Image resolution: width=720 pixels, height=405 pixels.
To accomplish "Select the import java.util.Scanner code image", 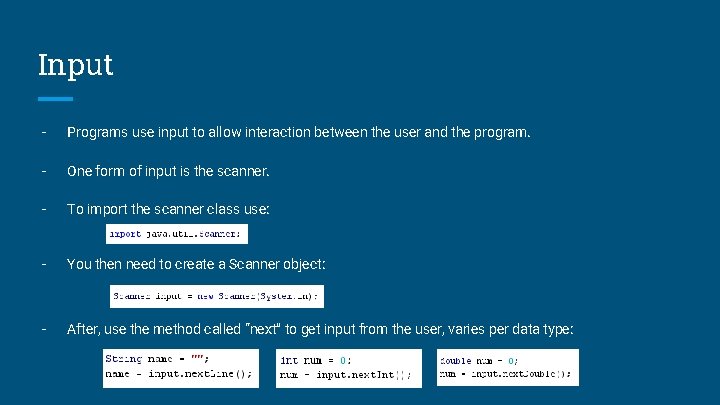I will coord(177,234).
